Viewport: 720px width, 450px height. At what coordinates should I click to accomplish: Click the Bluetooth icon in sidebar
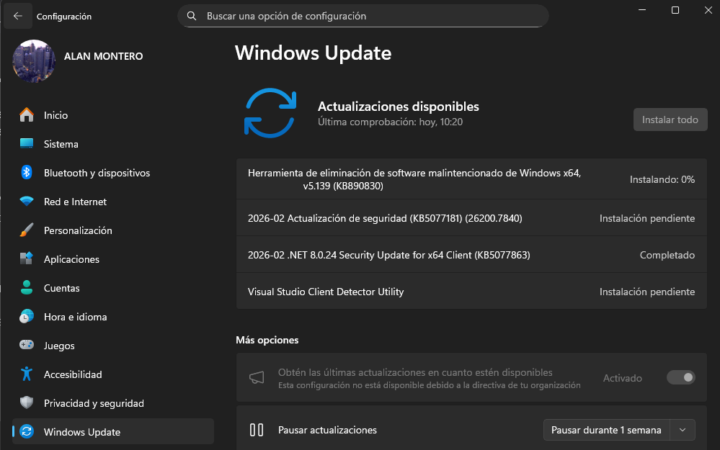click(27, 173)
